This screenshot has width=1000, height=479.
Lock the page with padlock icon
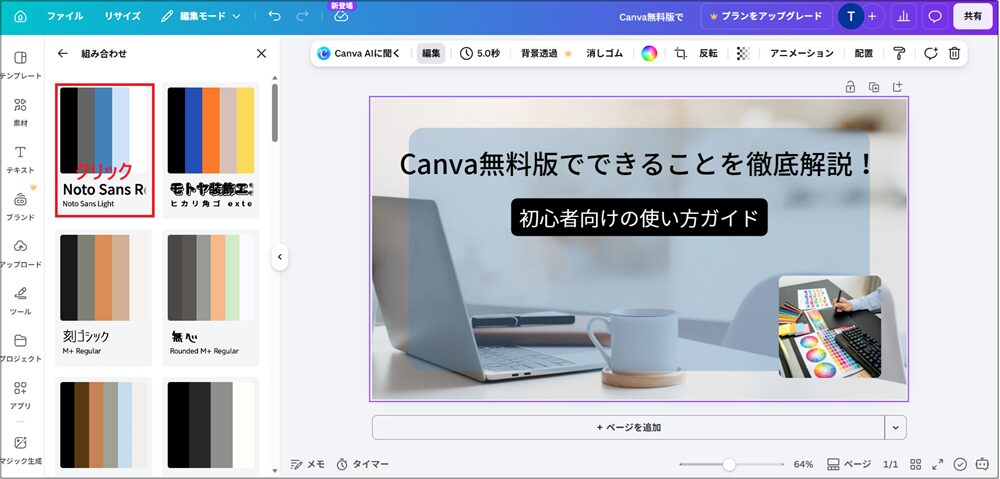pos(850,87)
